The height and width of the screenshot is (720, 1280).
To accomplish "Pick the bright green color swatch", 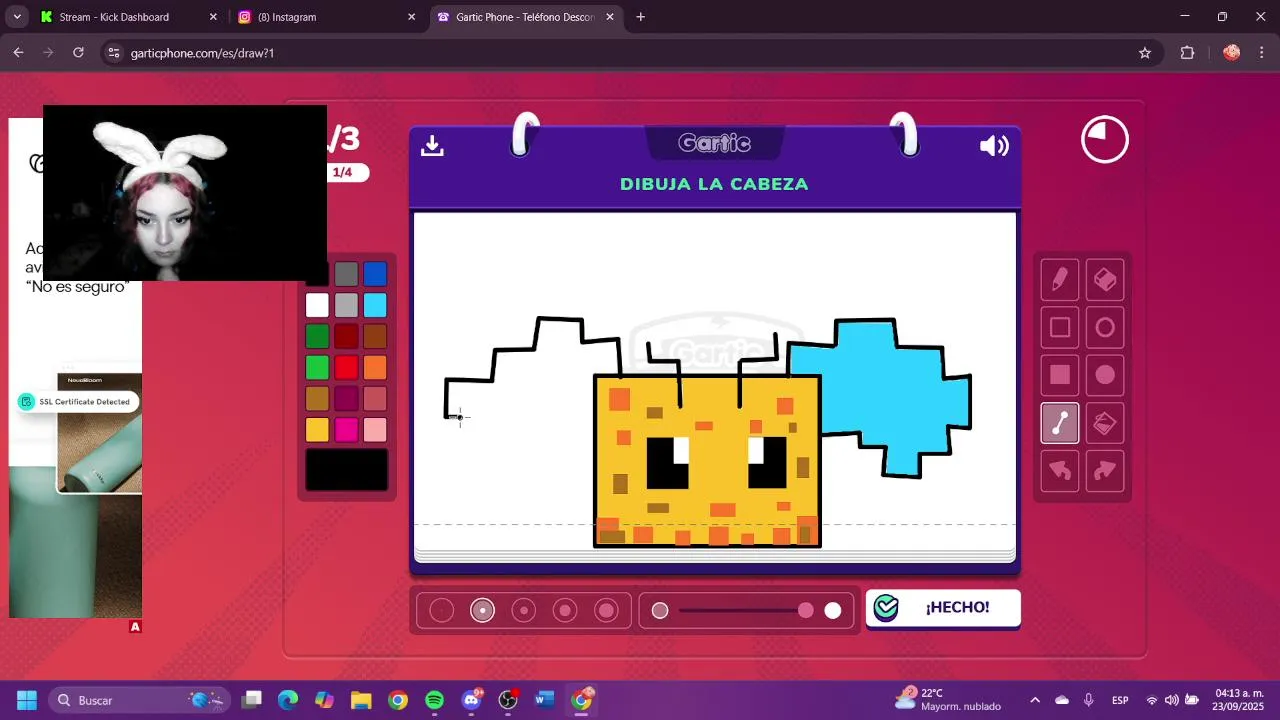I will (317, 367).
